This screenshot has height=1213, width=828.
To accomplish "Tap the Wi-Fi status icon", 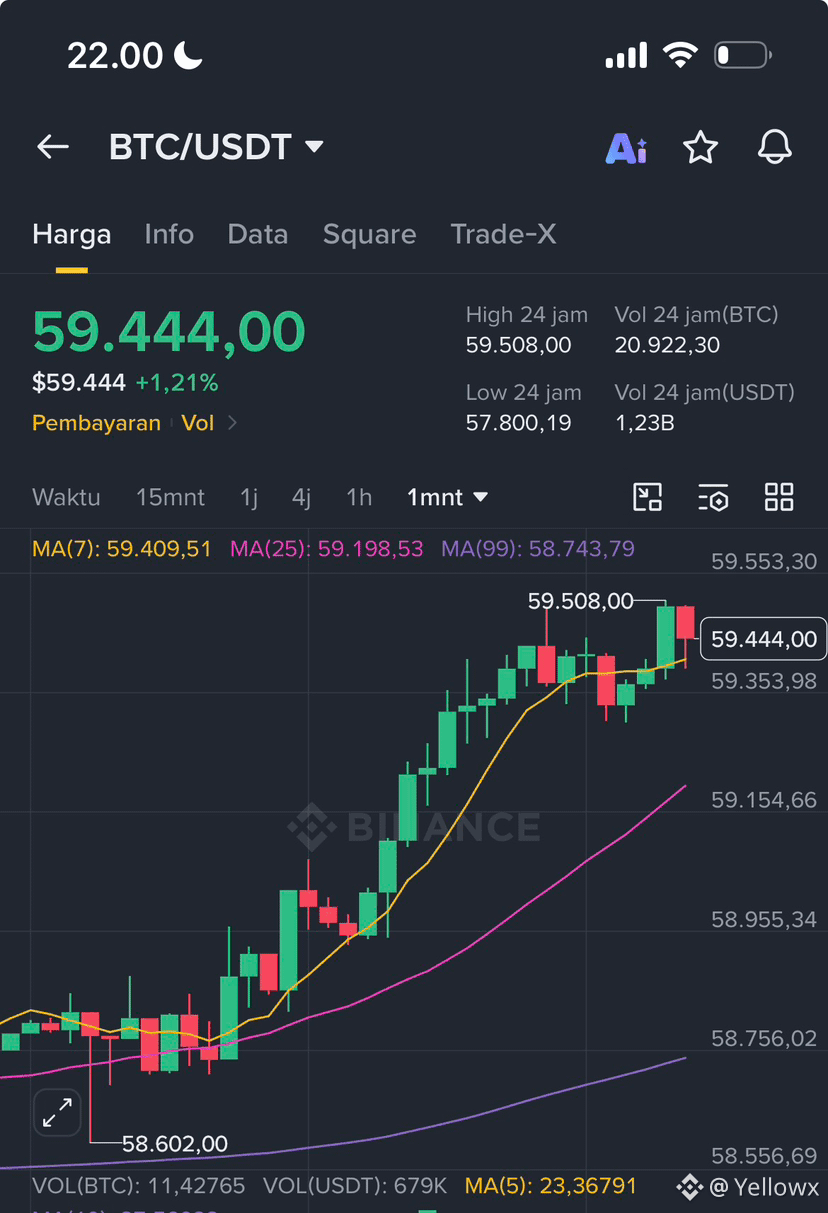I will [680, 55].
